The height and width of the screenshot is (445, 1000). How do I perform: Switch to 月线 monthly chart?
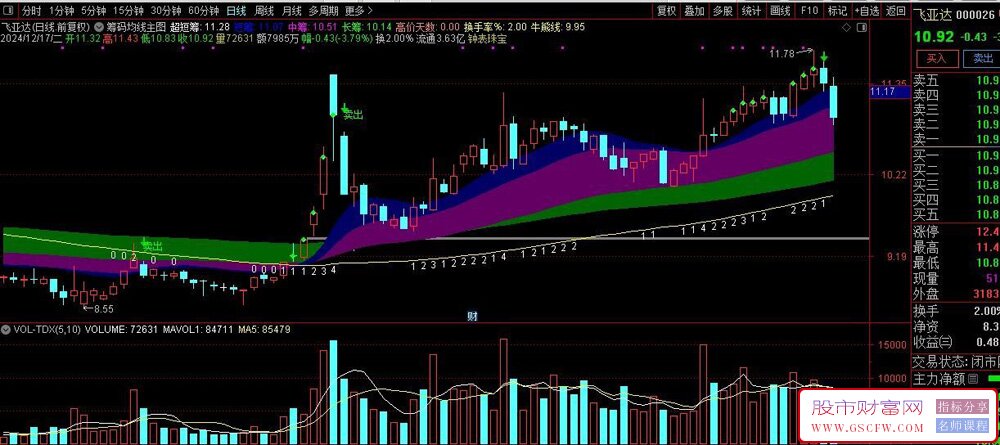[x=291, y=11]
